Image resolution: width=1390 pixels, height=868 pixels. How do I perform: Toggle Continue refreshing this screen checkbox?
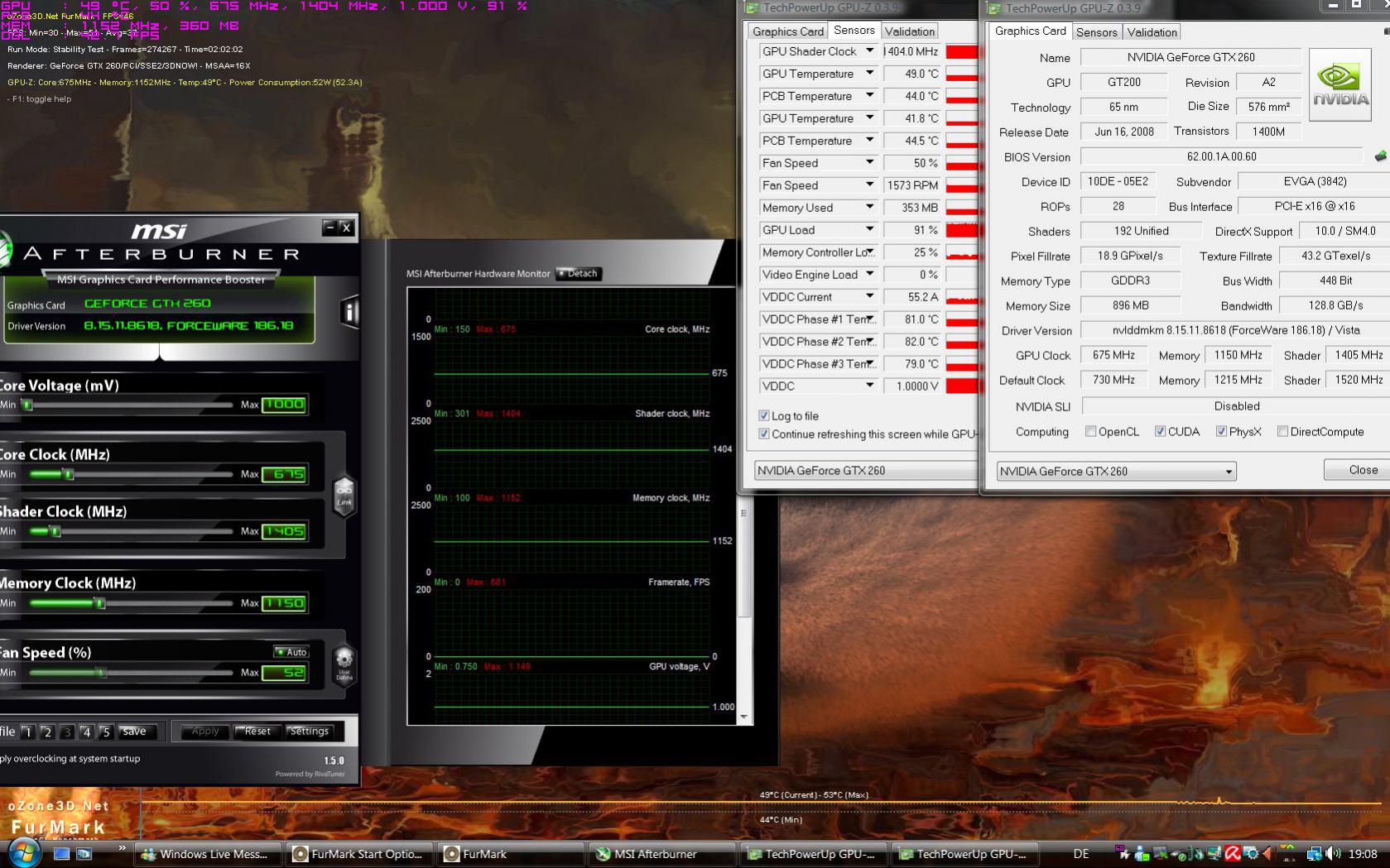[764, 434]
